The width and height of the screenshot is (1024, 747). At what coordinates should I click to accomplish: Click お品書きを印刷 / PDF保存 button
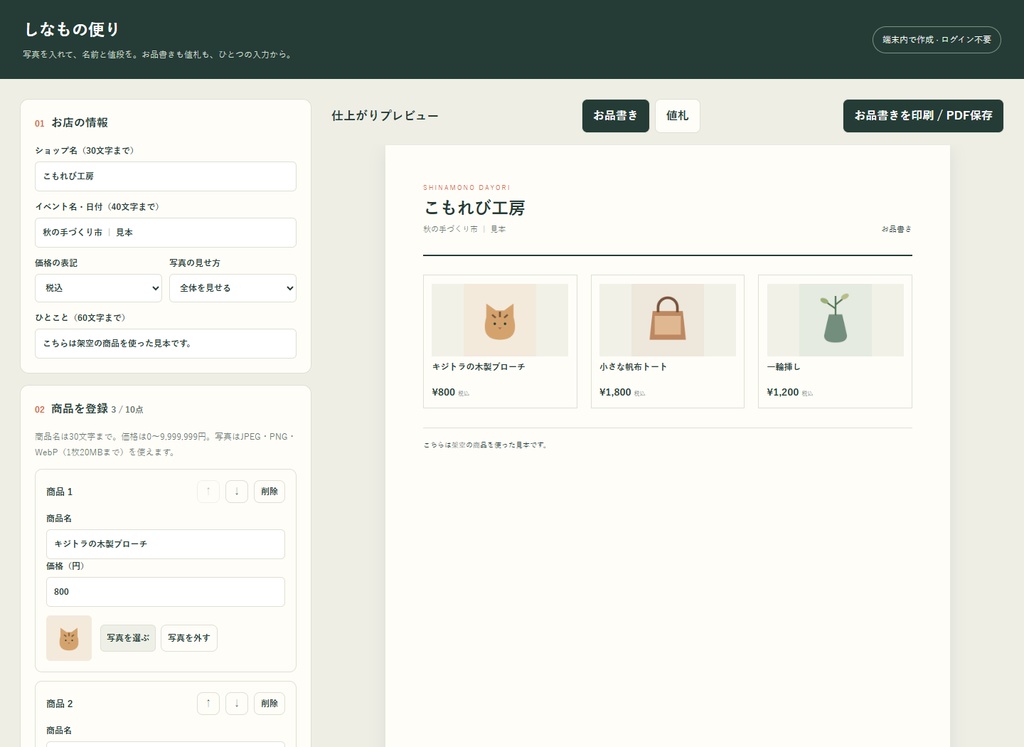coord(923,116)
